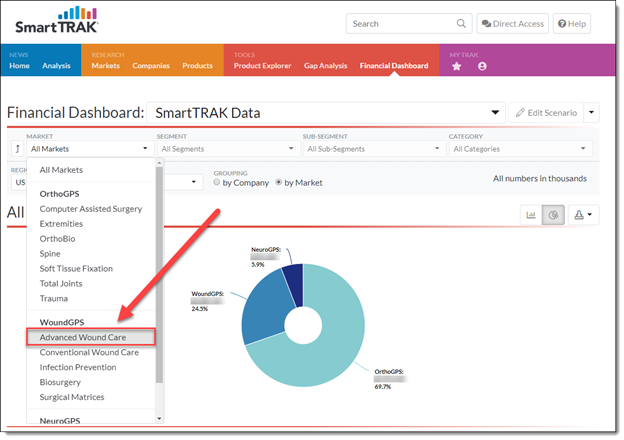Open My TRAK favorites star icon
The height and width of the screenshot is (440, 624).
[x=456, y=66]
